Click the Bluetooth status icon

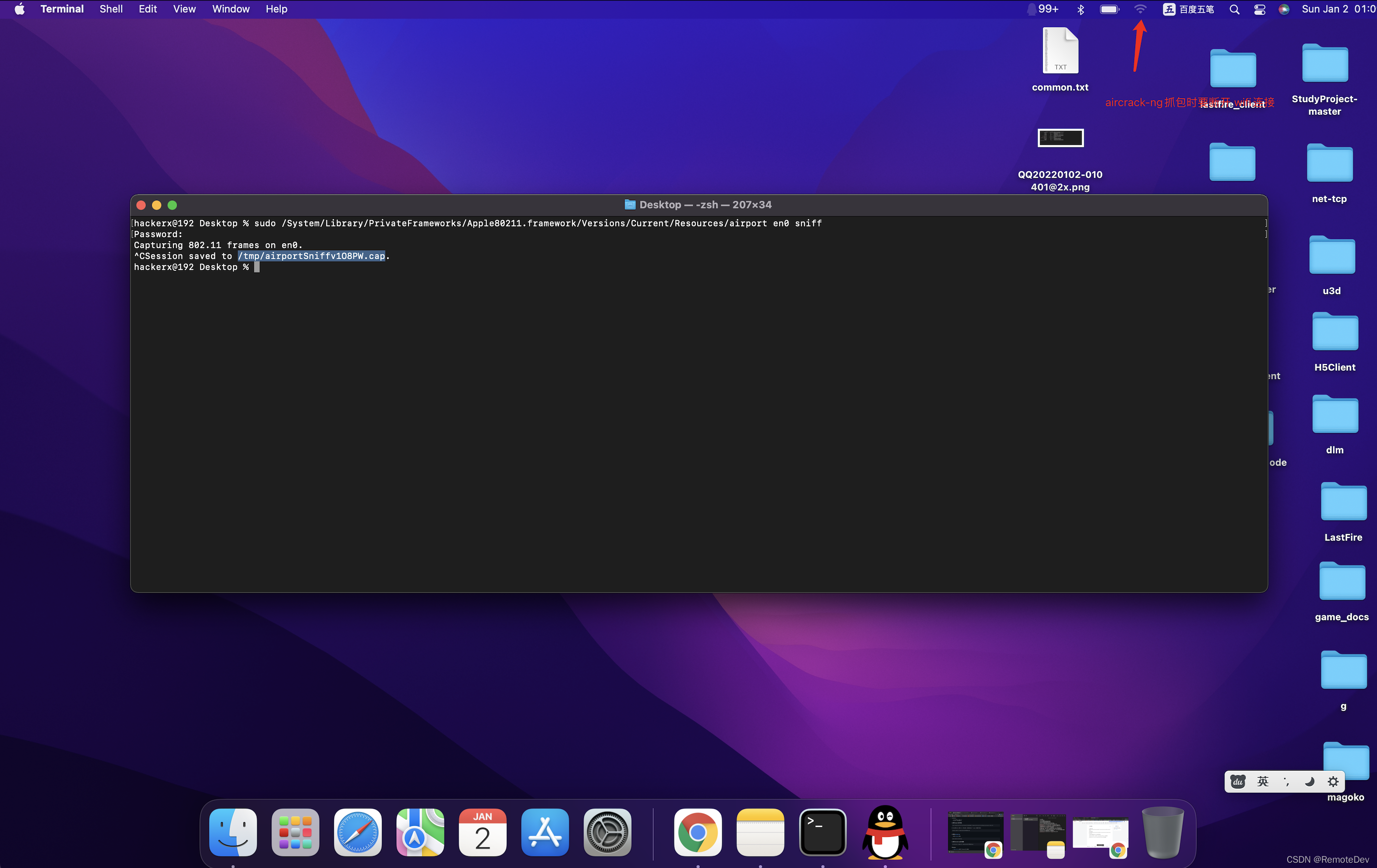click(x=1080, y=9)
